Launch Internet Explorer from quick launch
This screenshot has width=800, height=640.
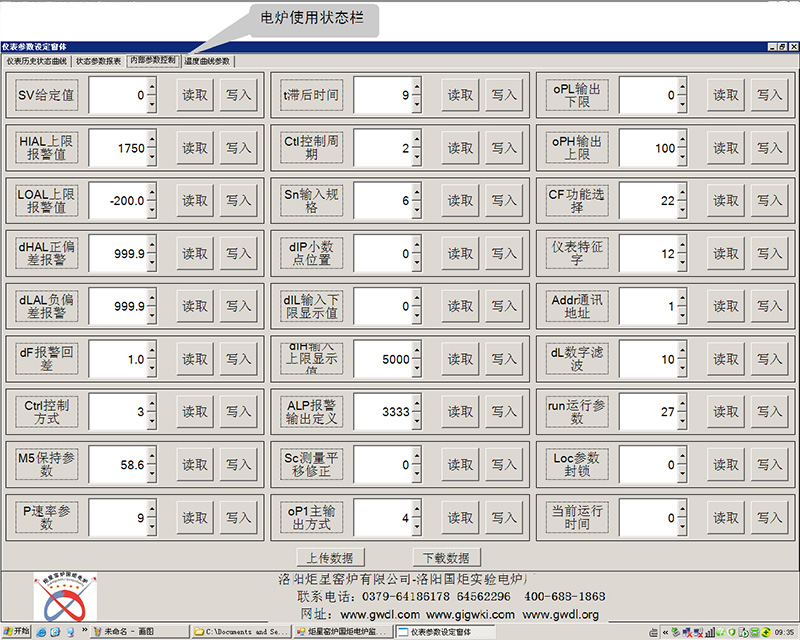pos(41,631)
